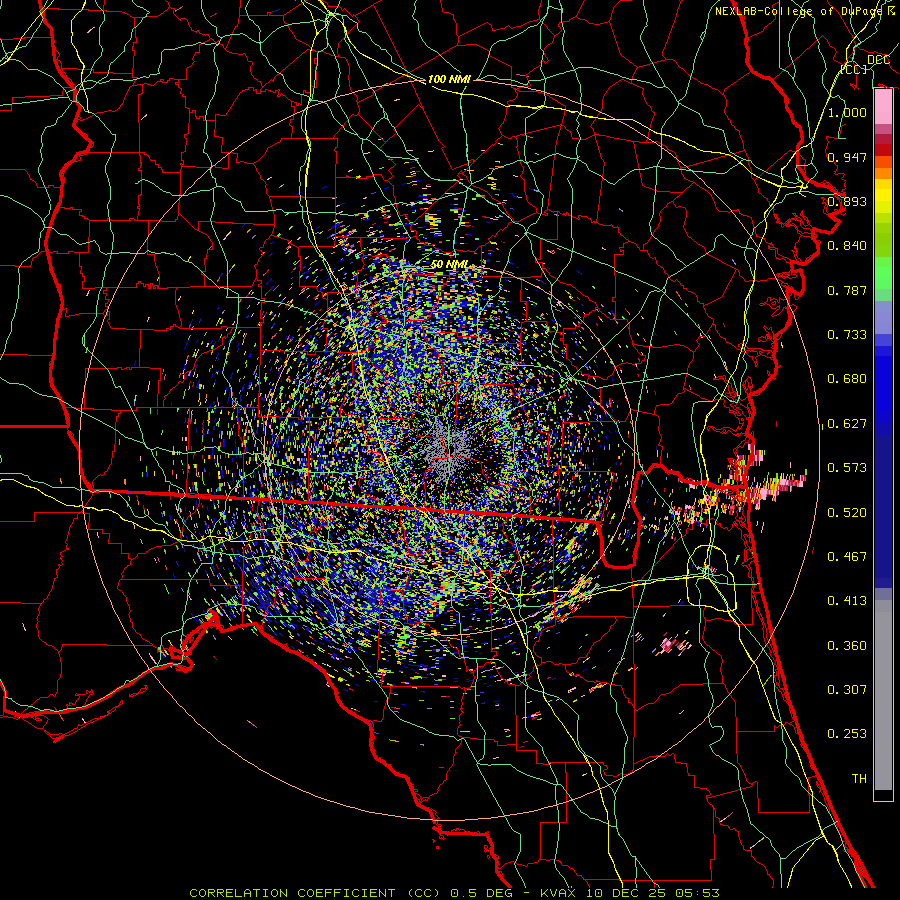Click the gray radar site center cluster
Viewport: 900px width, 900px height.
point(449,449)
